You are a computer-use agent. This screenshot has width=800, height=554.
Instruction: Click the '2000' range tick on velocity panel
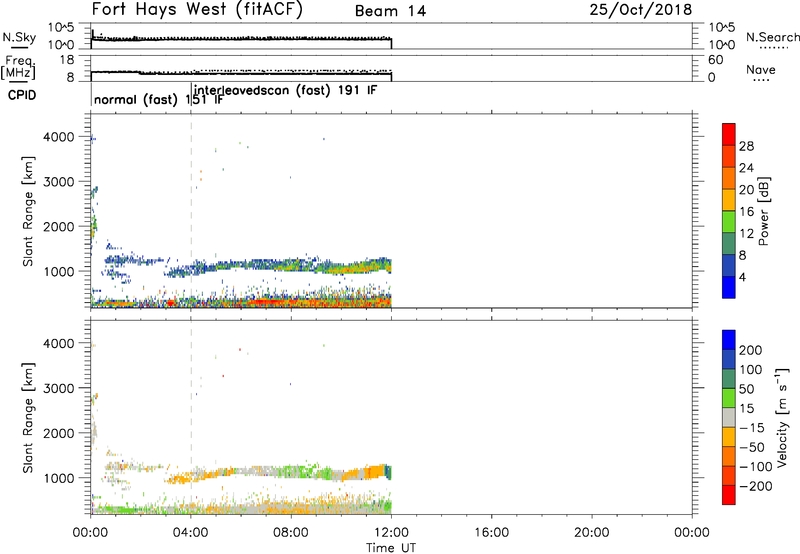60,433
